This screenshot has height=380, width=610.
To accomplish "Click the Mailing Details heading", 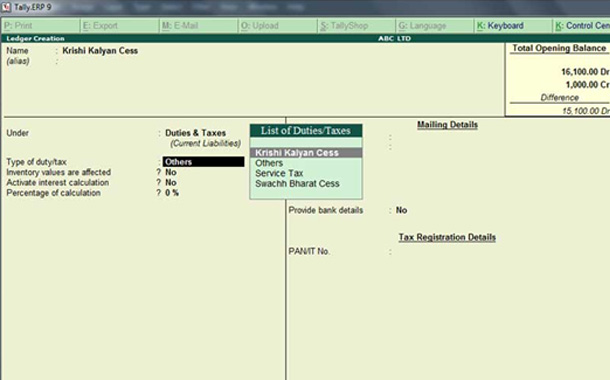I will (447, 125).
